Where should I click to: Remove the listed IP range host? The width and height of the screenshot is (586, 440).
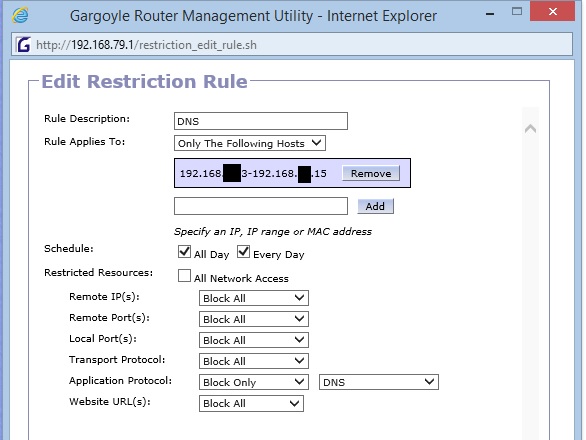[371, 173]
